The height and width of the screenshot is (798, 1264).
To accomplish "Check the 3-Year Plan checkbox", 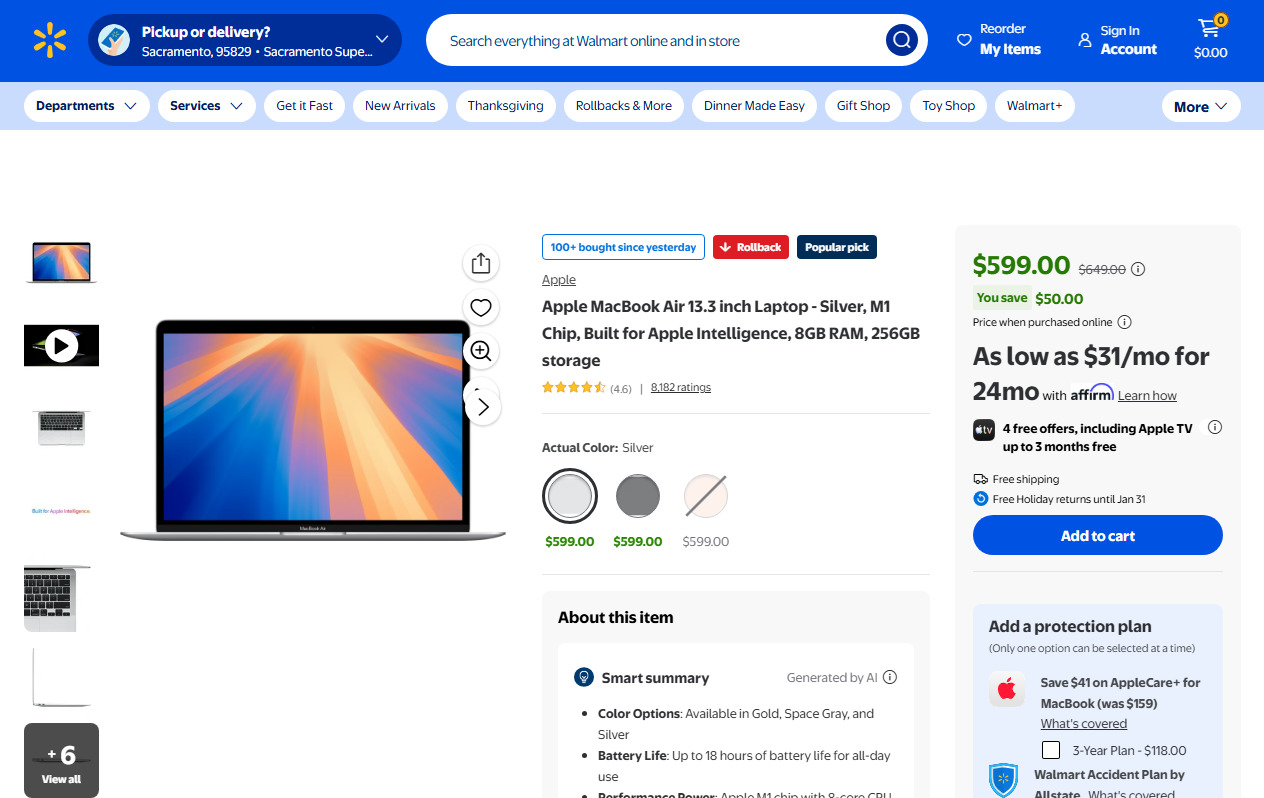I will click(1051, 750).
